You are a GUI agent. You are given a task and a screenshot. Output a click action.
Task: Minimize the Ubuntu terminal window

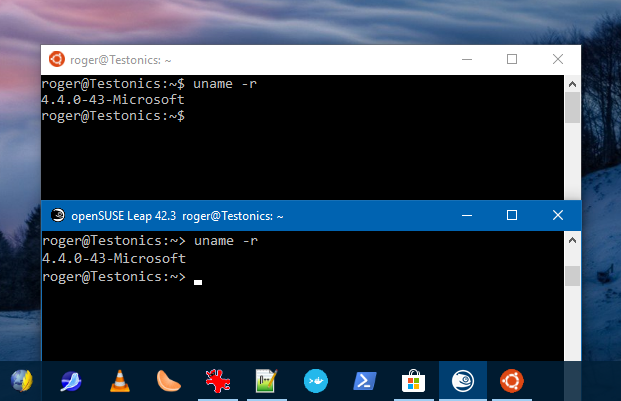tap(467, 59)
